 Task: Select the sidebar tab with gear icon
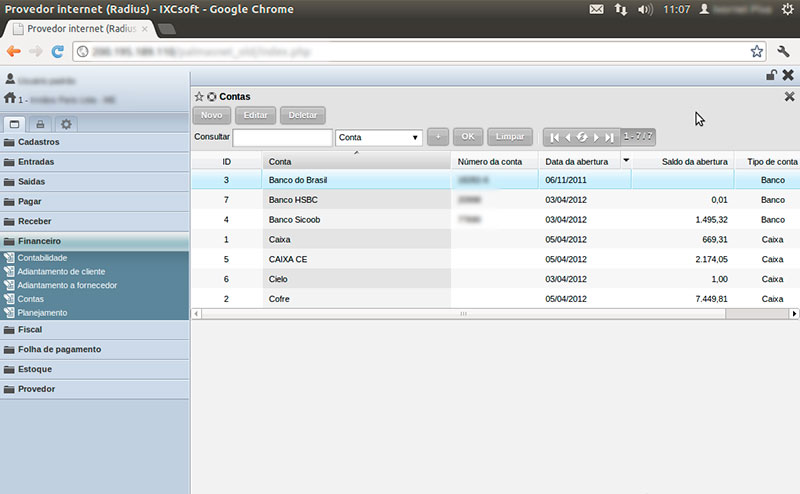point(66,124)
